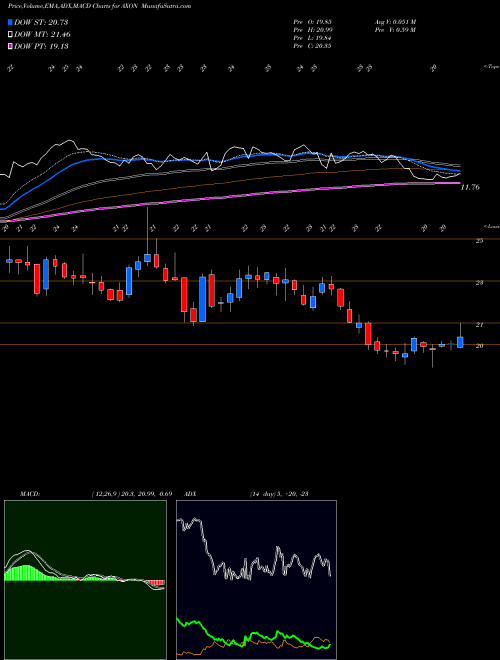The height and width of the screenshot is (660, 500).
Task: Click the green MACD histogram chart panel
Action: pos(85,580)
